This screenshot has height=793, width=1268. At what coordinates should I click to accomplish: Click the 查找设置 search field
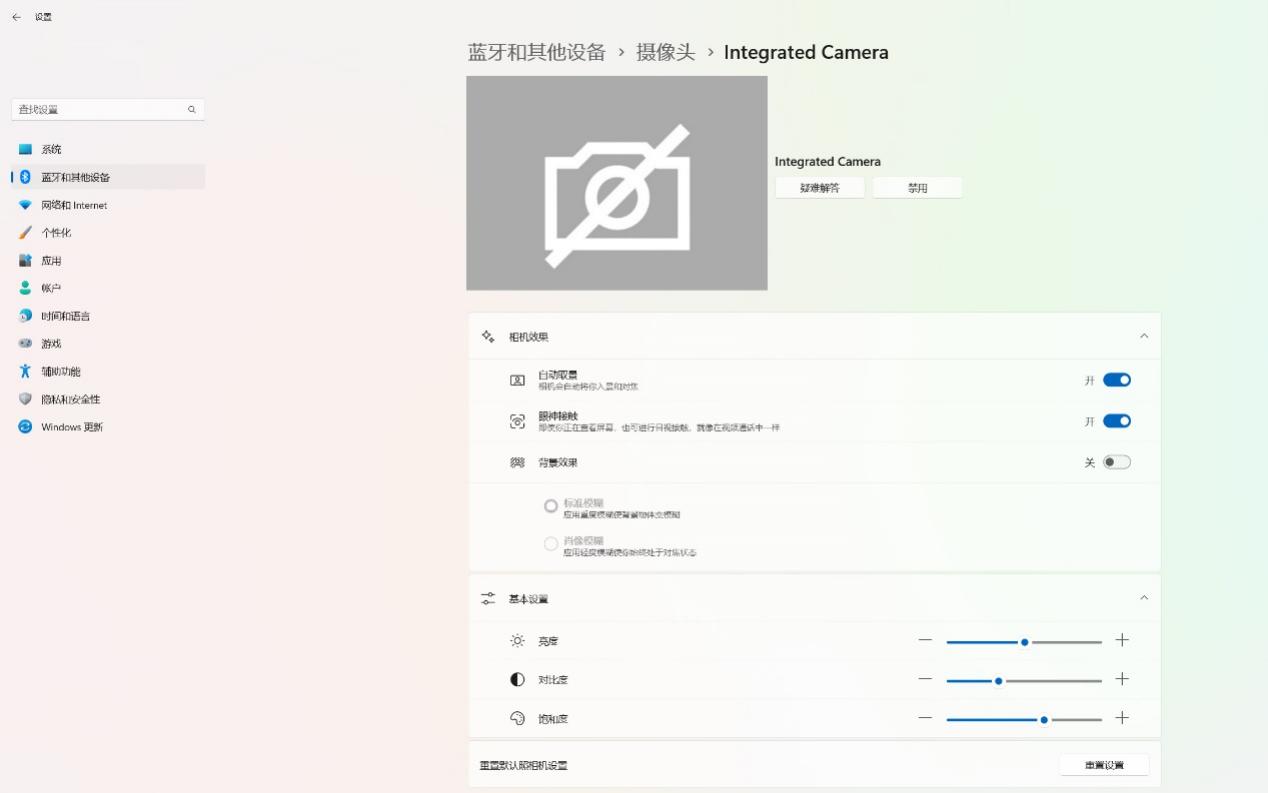point(108,109)
